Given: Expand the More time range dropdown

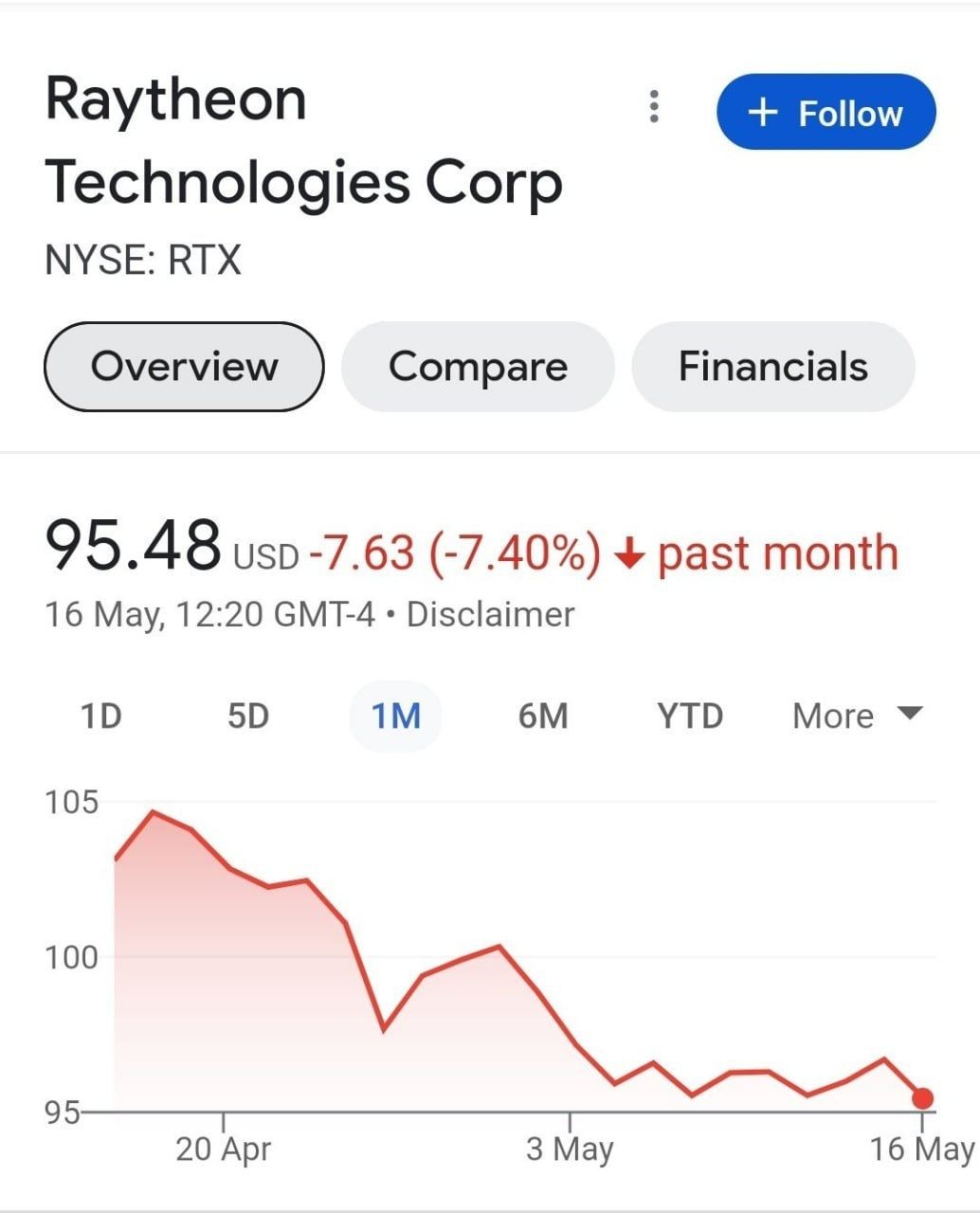Looking at the screenshot, I should [857, 715].
